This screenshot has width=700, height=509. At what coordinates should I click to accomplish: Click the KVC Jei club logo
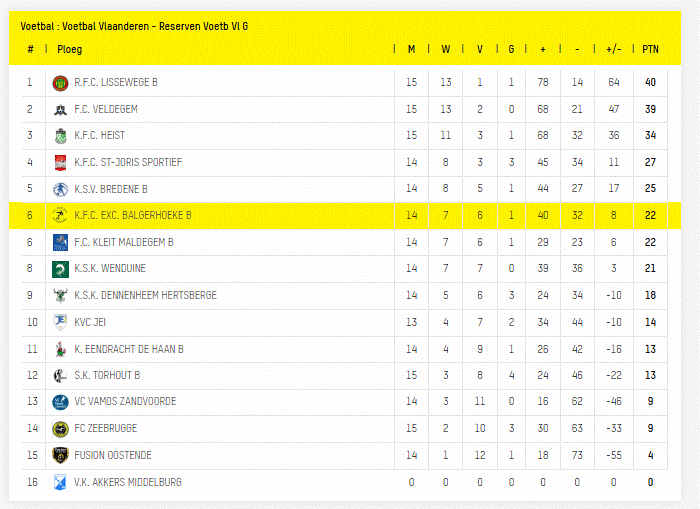(60, 322)
